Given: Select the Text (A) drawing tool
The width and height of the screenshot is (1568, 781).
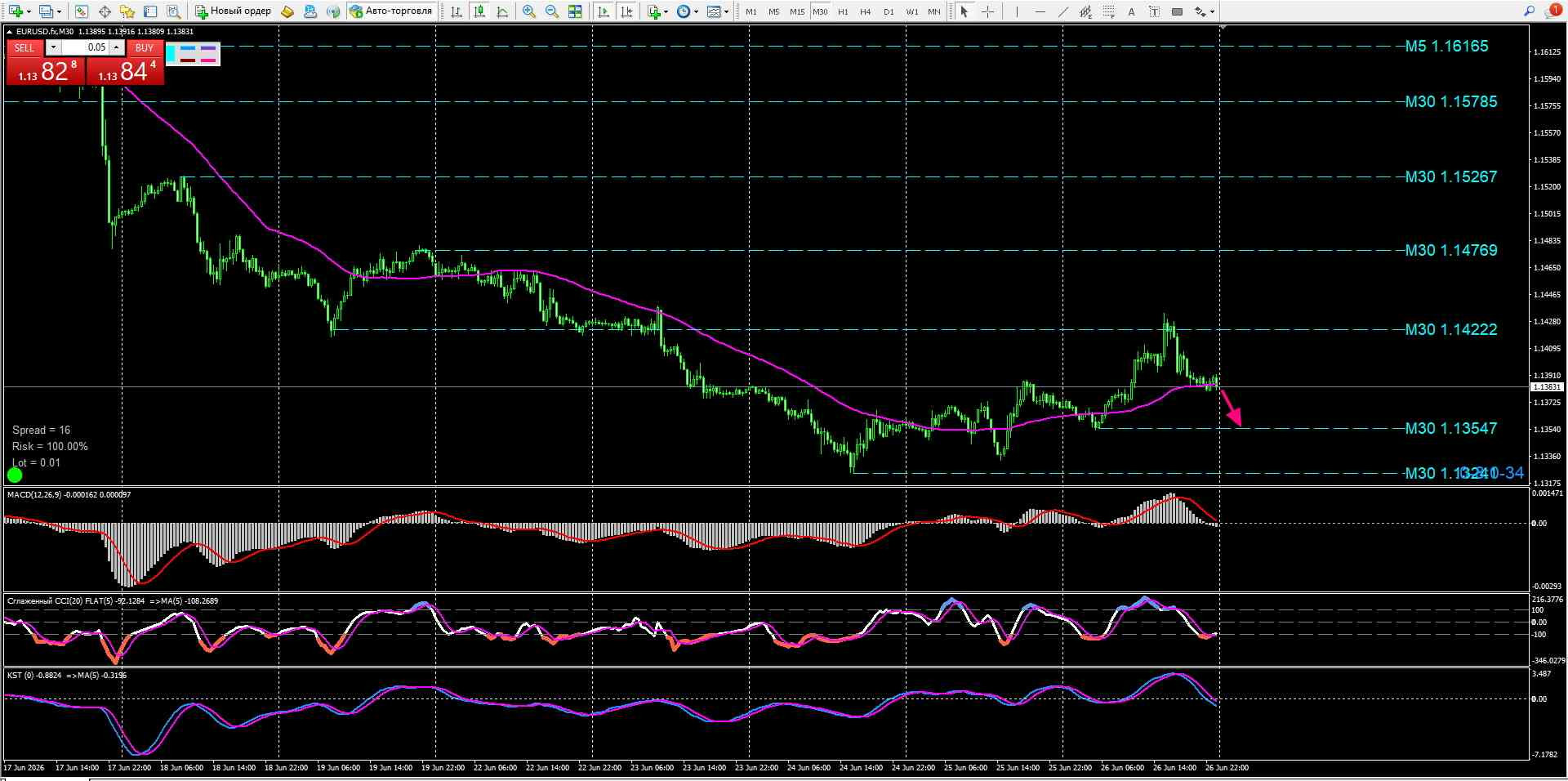Looking at the screenshot, I should [x=1131, y=11].
